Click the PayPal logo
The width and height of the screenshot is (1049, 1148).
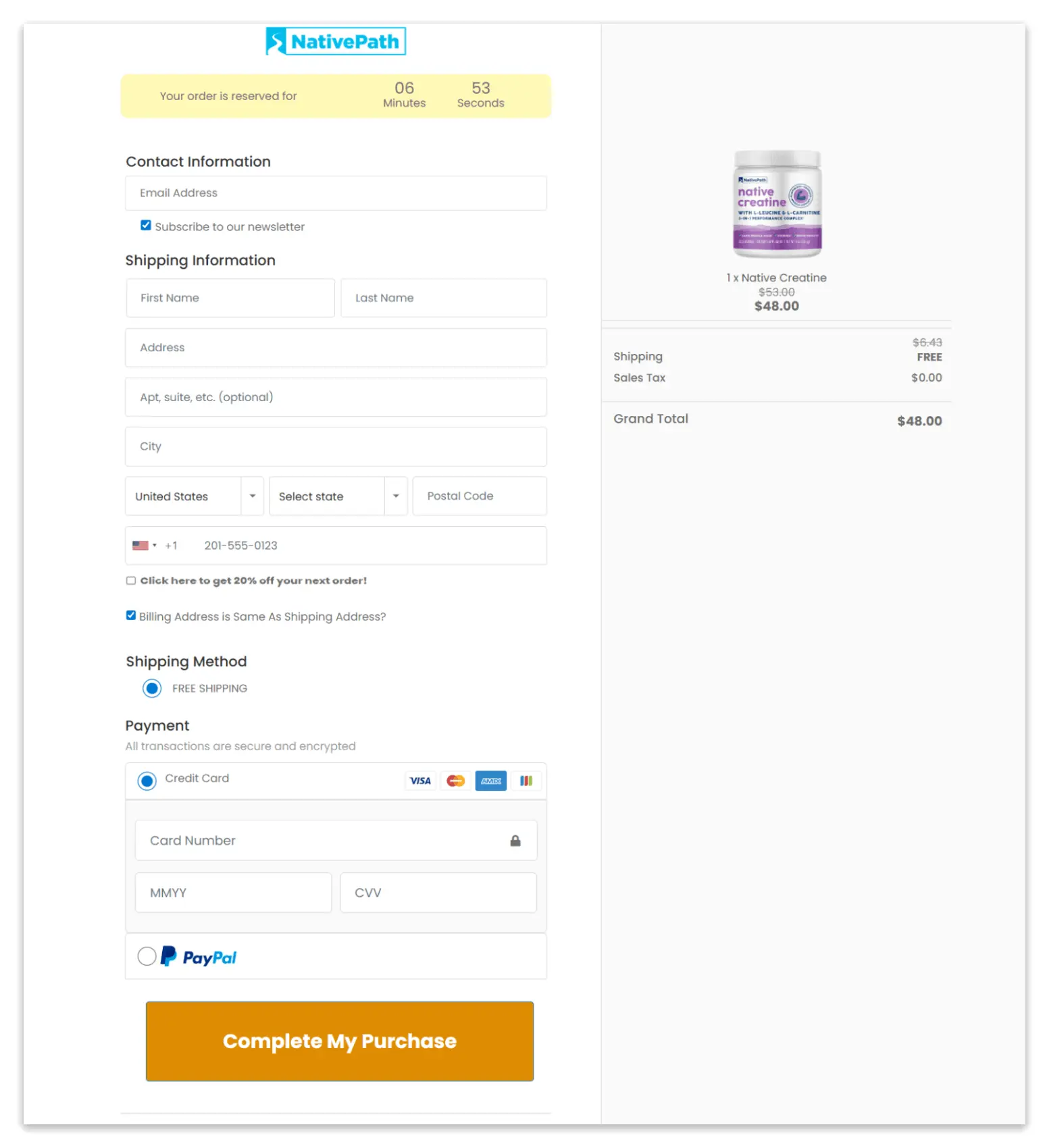coord(199,957)
